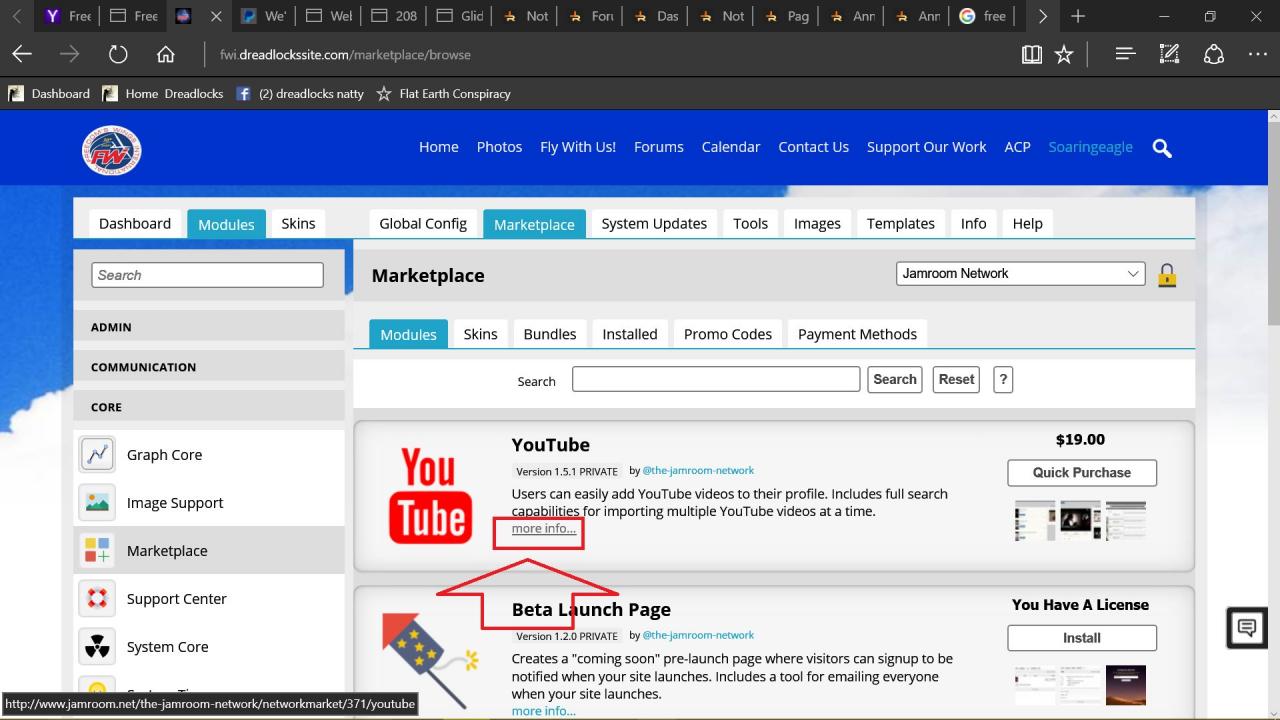Install the Beta Launch Page module

[x=1081, y=638]
